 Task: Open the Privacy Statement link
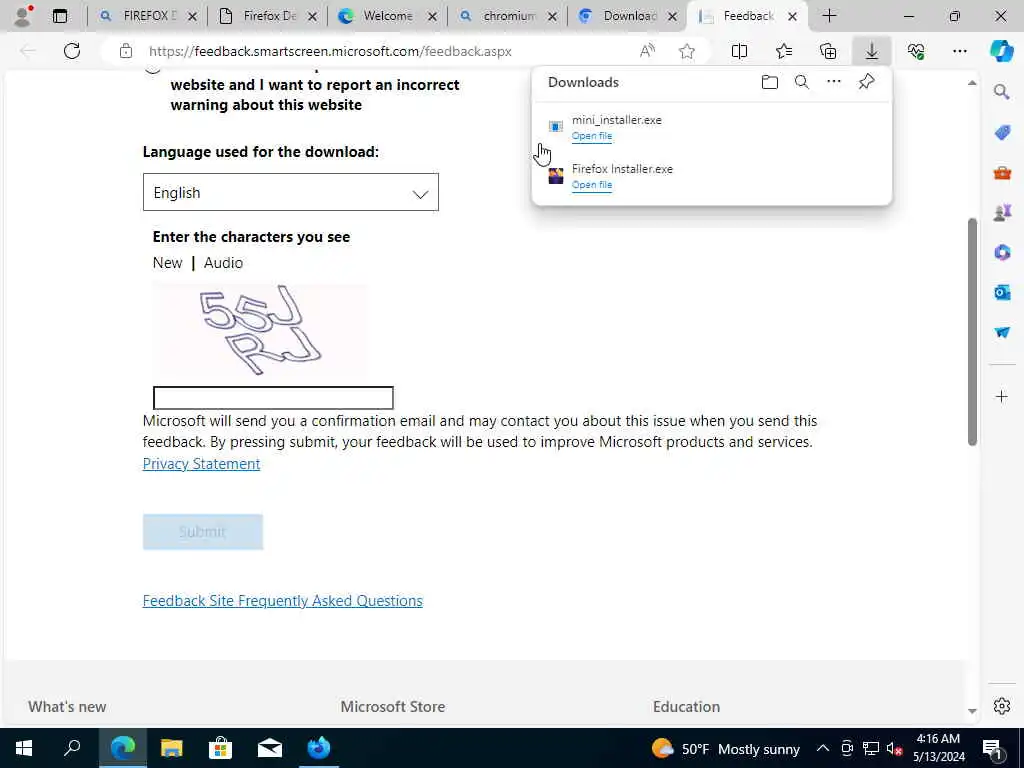coord(201,464)
